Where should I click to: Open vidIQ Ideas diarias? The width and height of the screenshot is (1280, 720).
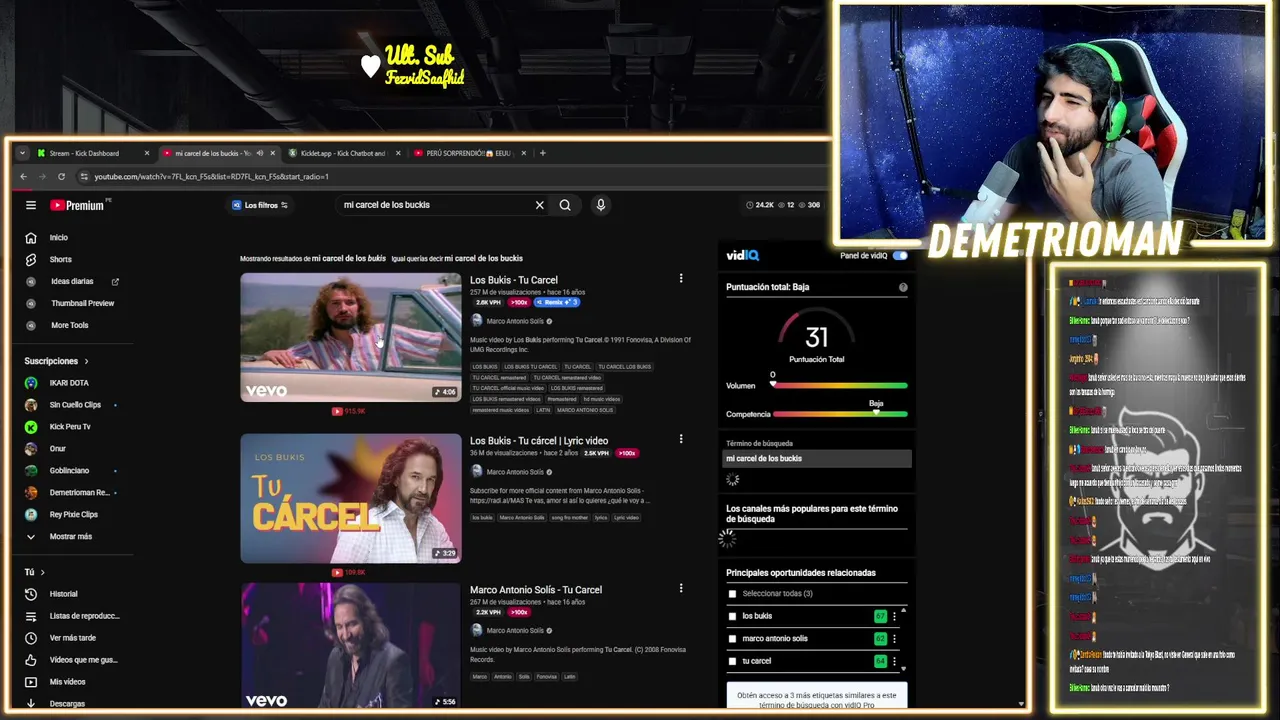point(72,282)
